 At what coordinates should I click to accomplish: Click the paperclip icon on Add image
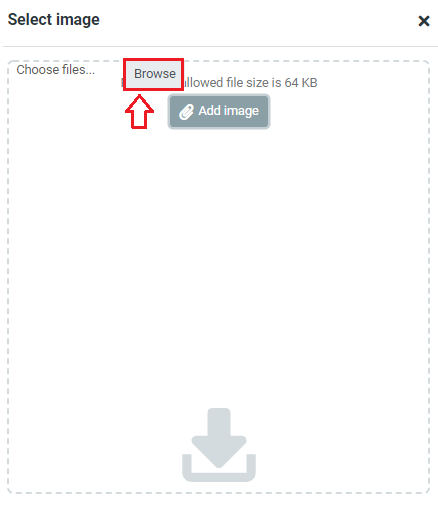pos(186,111)
